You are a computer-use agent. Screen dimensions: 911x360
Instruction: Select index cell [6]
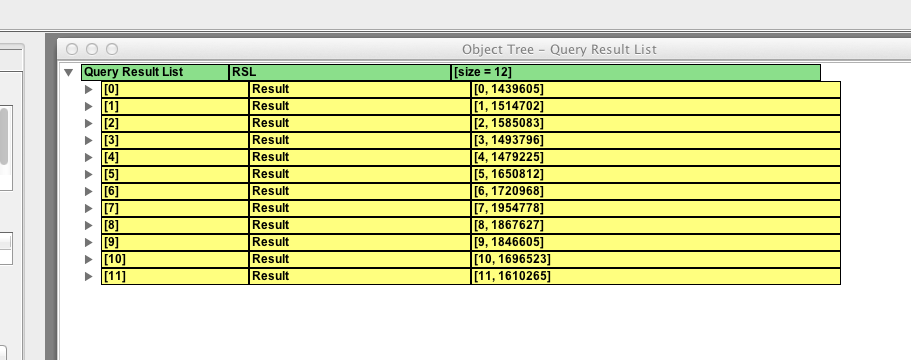pyautogui.click(x=175, y=191)
